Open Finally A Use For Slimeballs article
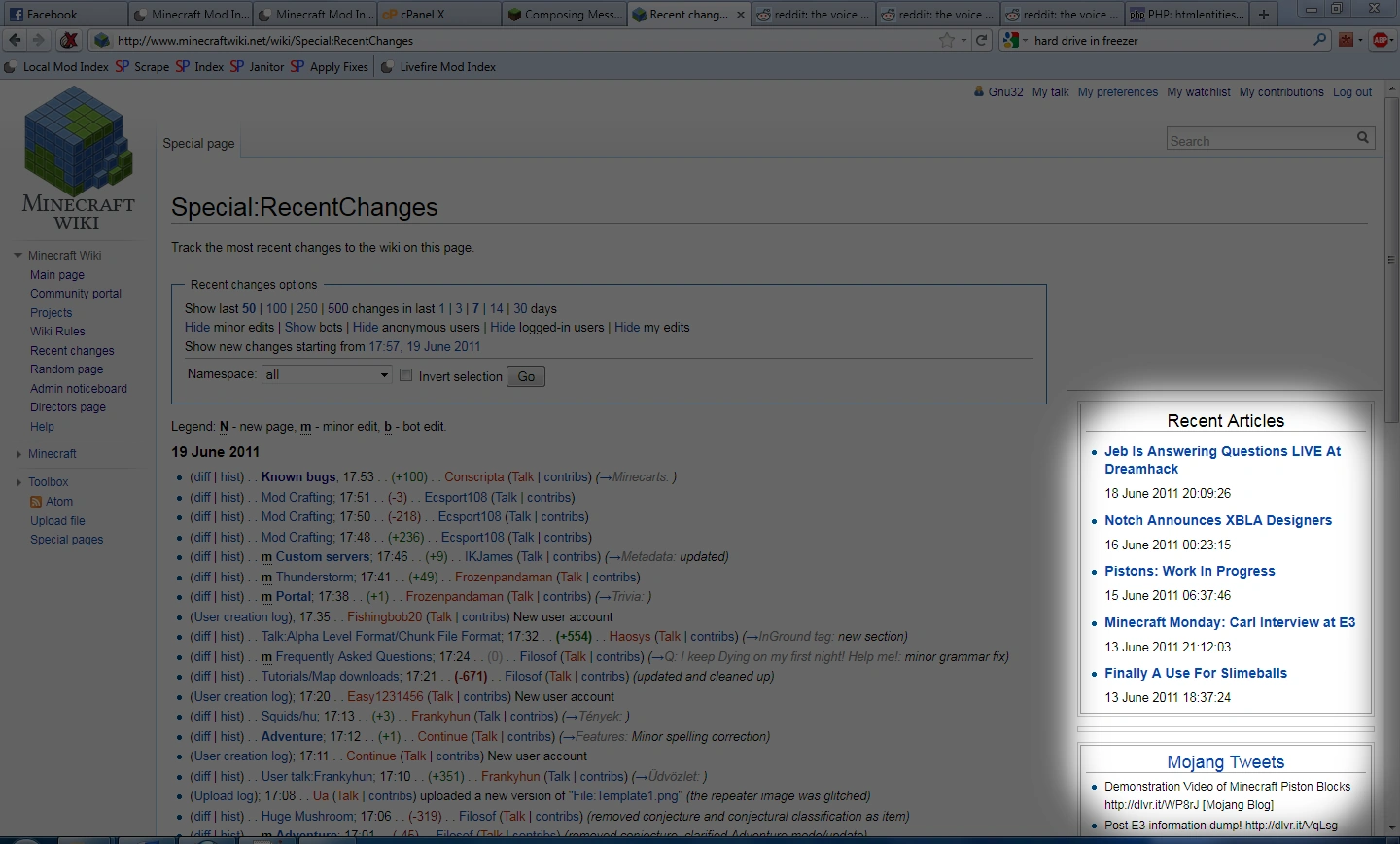The width and height of the screenshot is (1400, 844). [x=1196, y=673]
